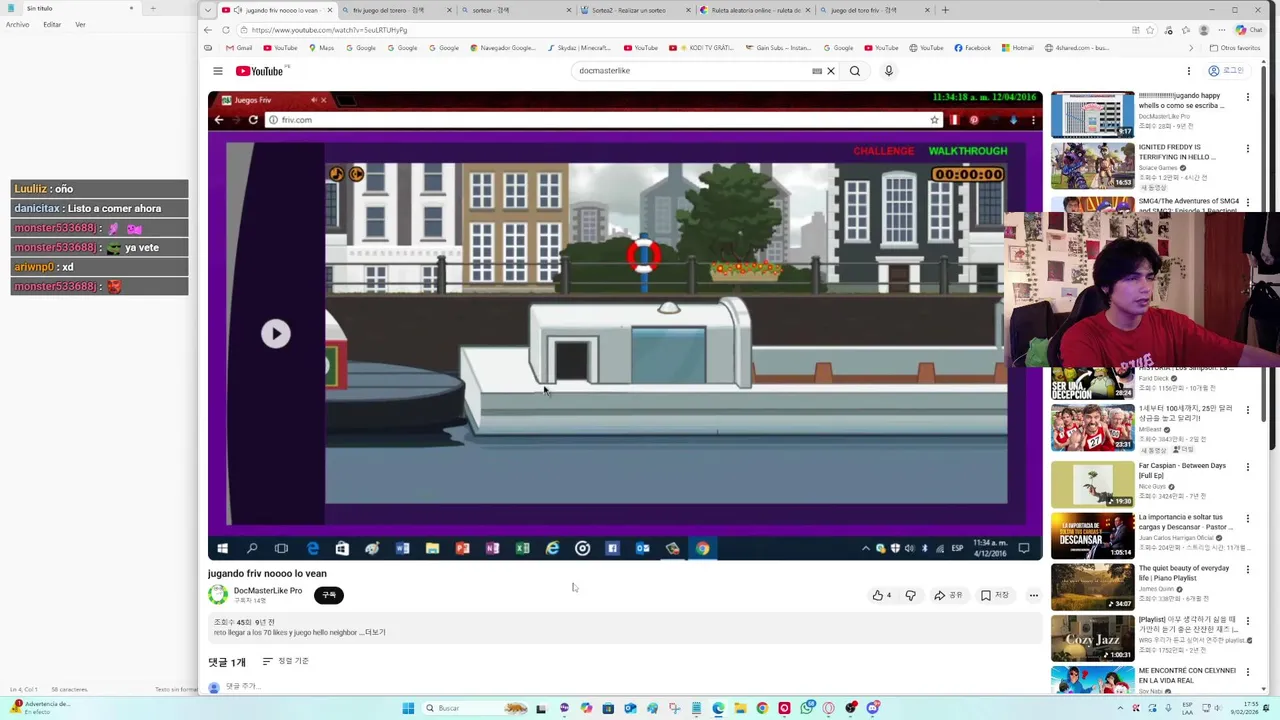Screen dimensions: 1280x720
Task: Open a new browser tab with plus
Action: click(945, 10)
